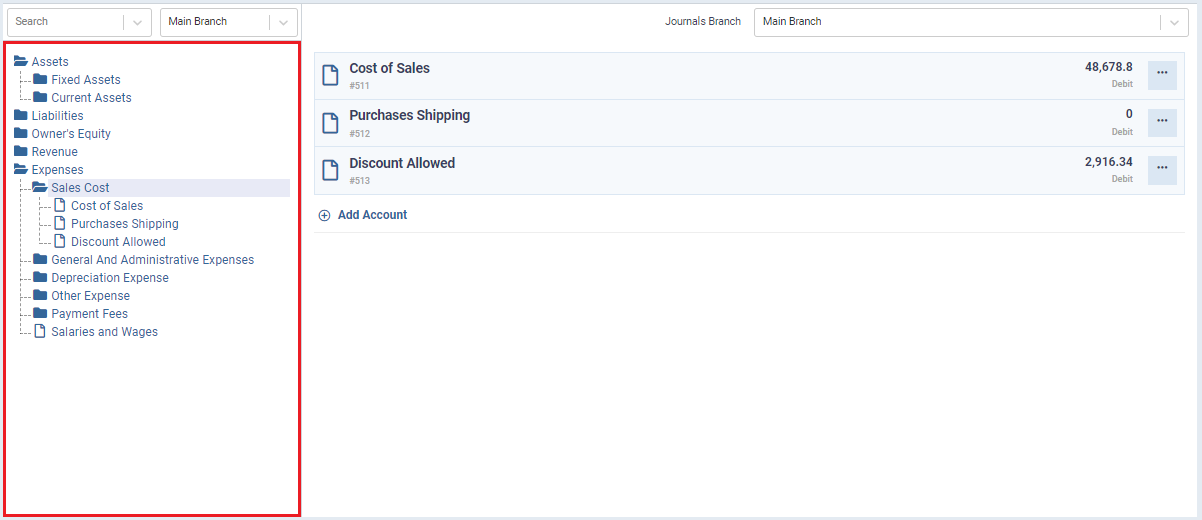Screen dimensions: 1202x520
Task: Open the three-dot menu for Purchases Shipping
Action: pyautogui.click(x=1161, y=123)
